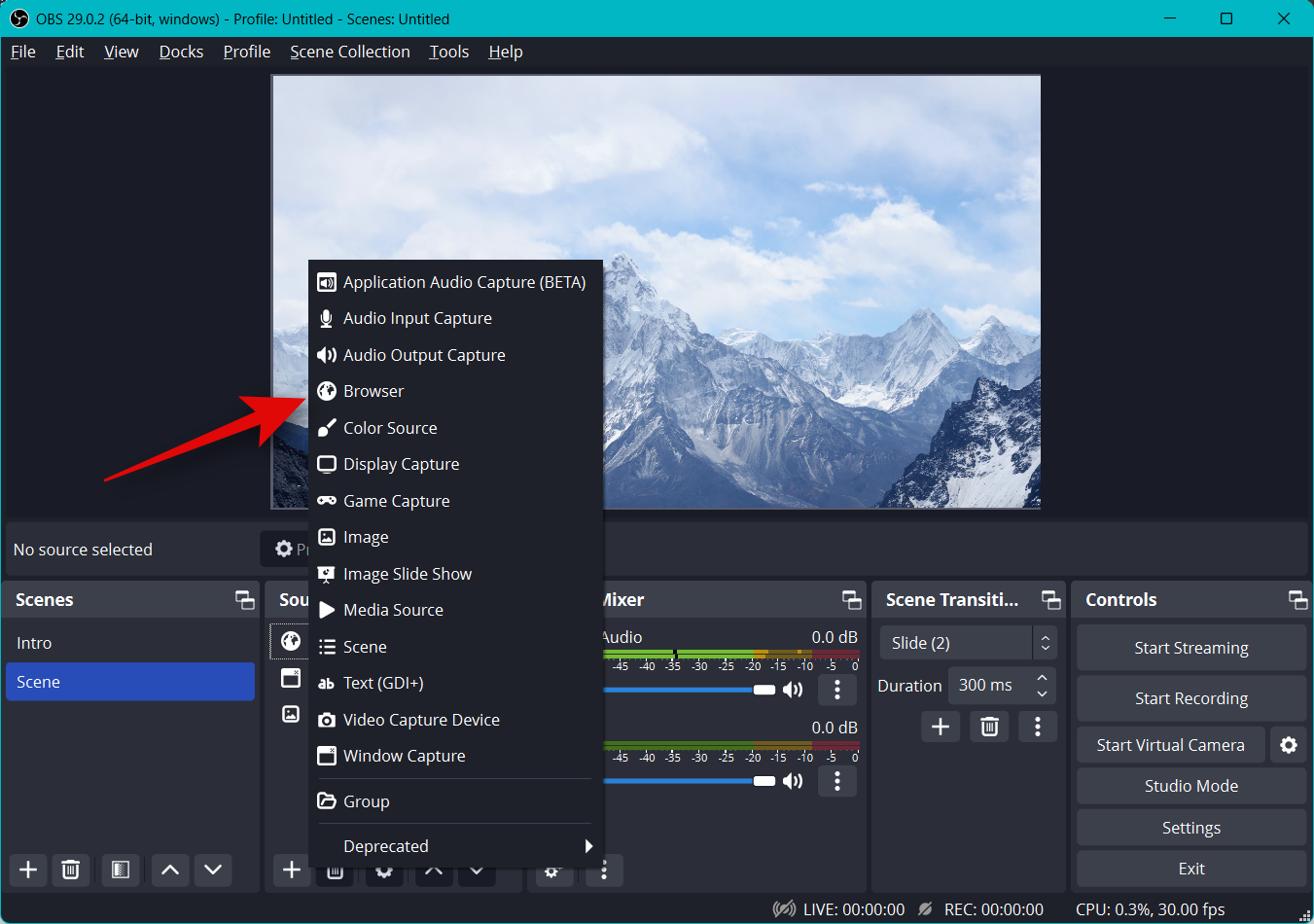Add a transition with the plus icon
The width and height of the screenshot is (1314, 924).
click(x=941, y=727)
